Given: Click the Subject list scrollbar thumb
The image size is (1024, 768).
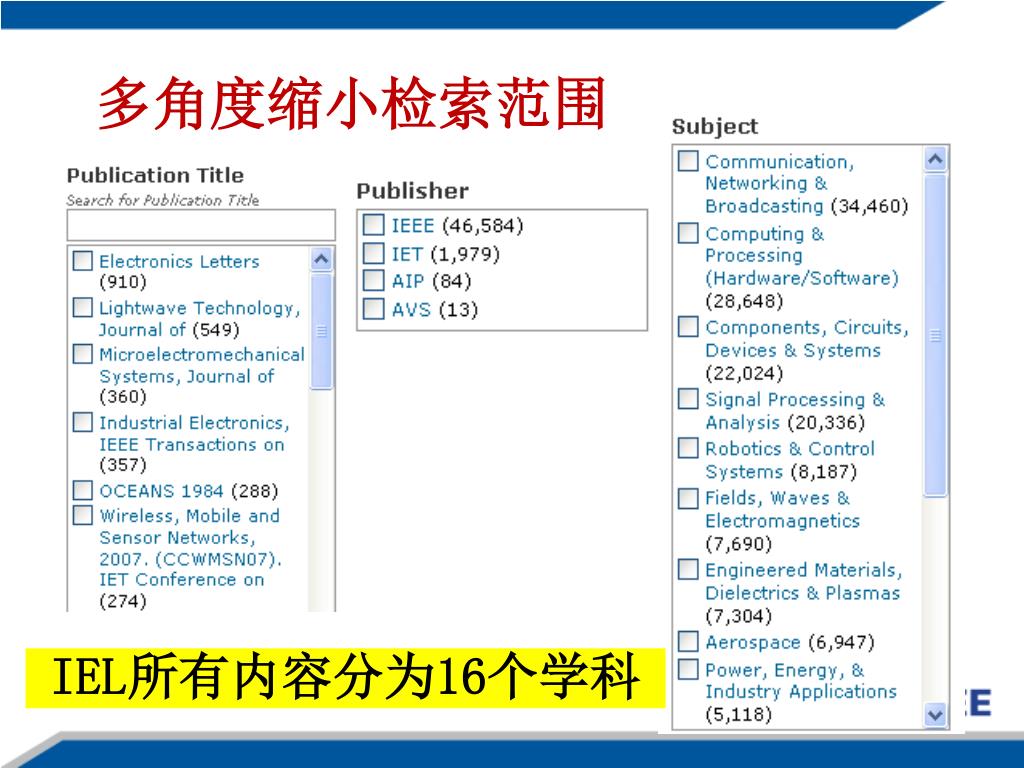Looking at the screenshot, I should click(x=936, y=336).
